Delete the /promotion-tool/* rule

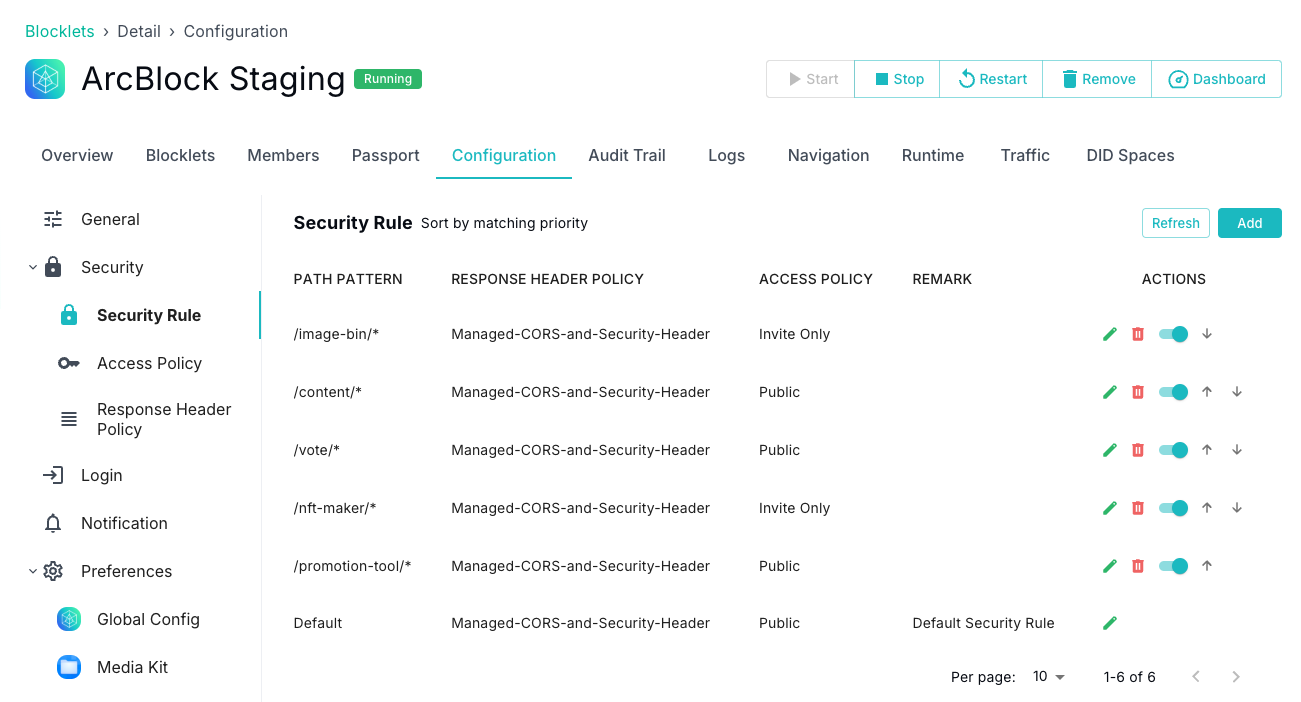(1137, 566)
